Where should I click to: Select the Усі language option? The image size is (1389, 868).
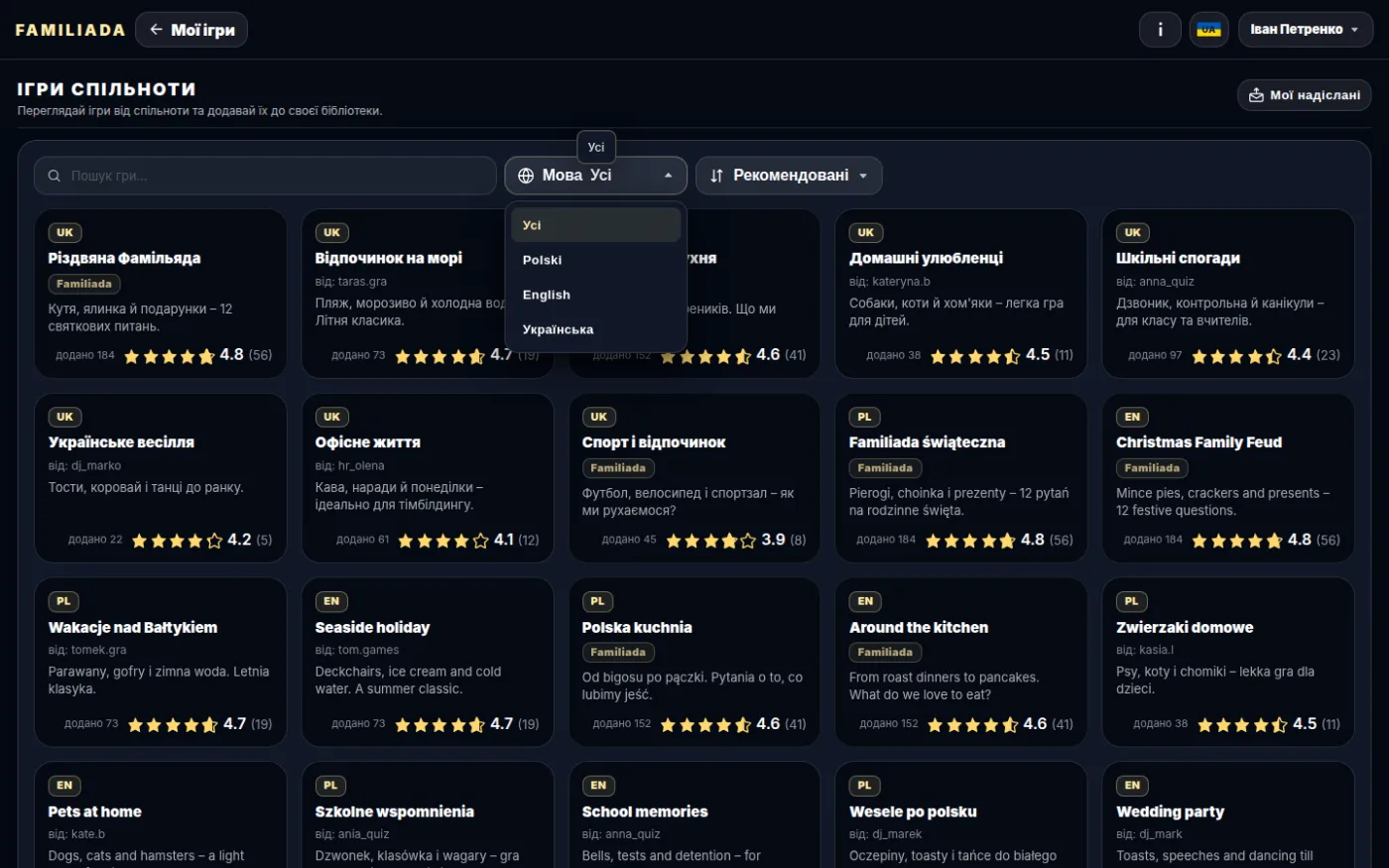[x=595, y=225]
